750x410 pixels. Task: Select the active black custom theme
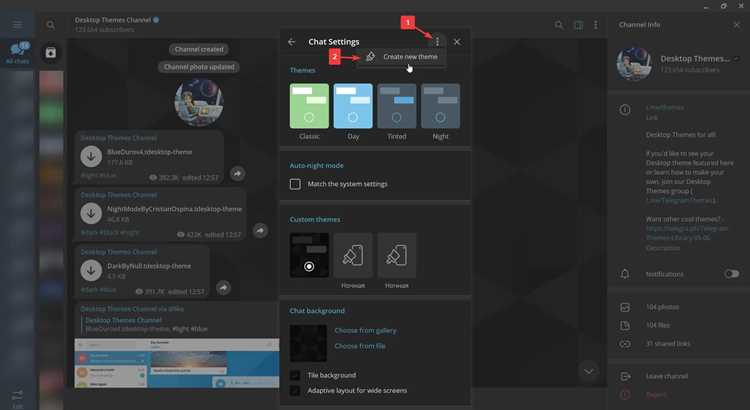click(x=309, y=255)
